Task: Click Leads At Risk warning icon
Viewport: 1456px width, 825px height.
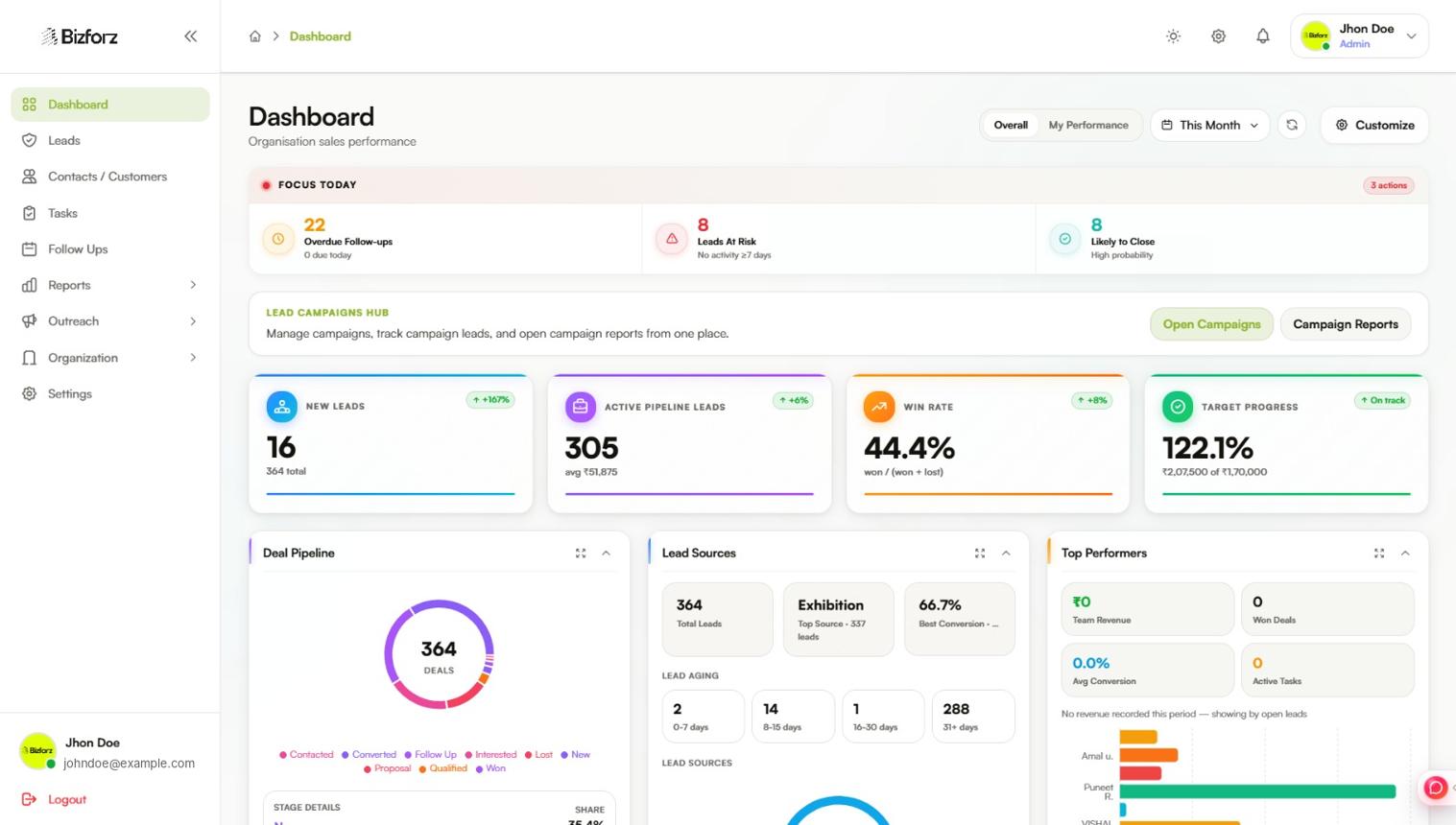Action: [x=672, y=239]
